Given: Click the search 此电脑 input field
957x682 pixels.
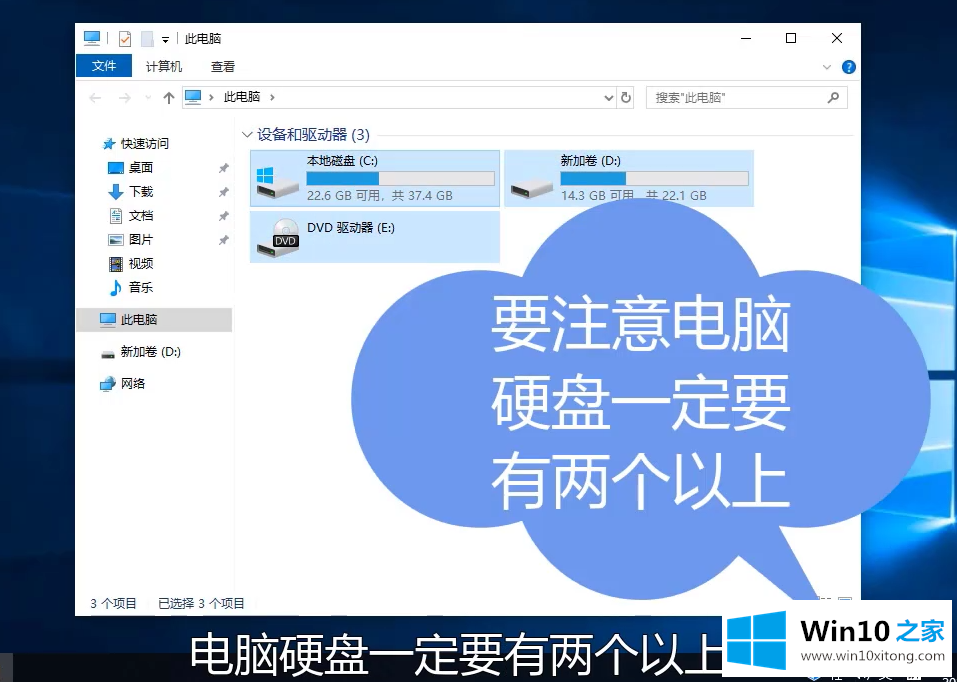Looking at the screenshot, I should click(738, 97).
